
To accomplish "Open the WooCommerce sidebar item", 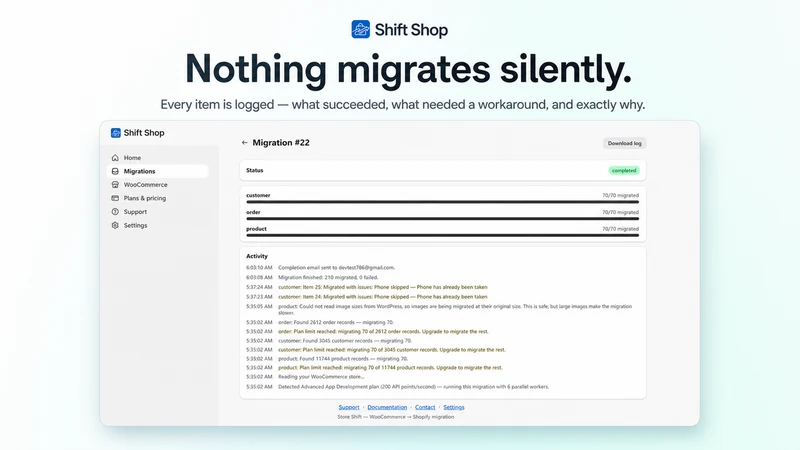I will pyautogui.click(x=158, y=185).
